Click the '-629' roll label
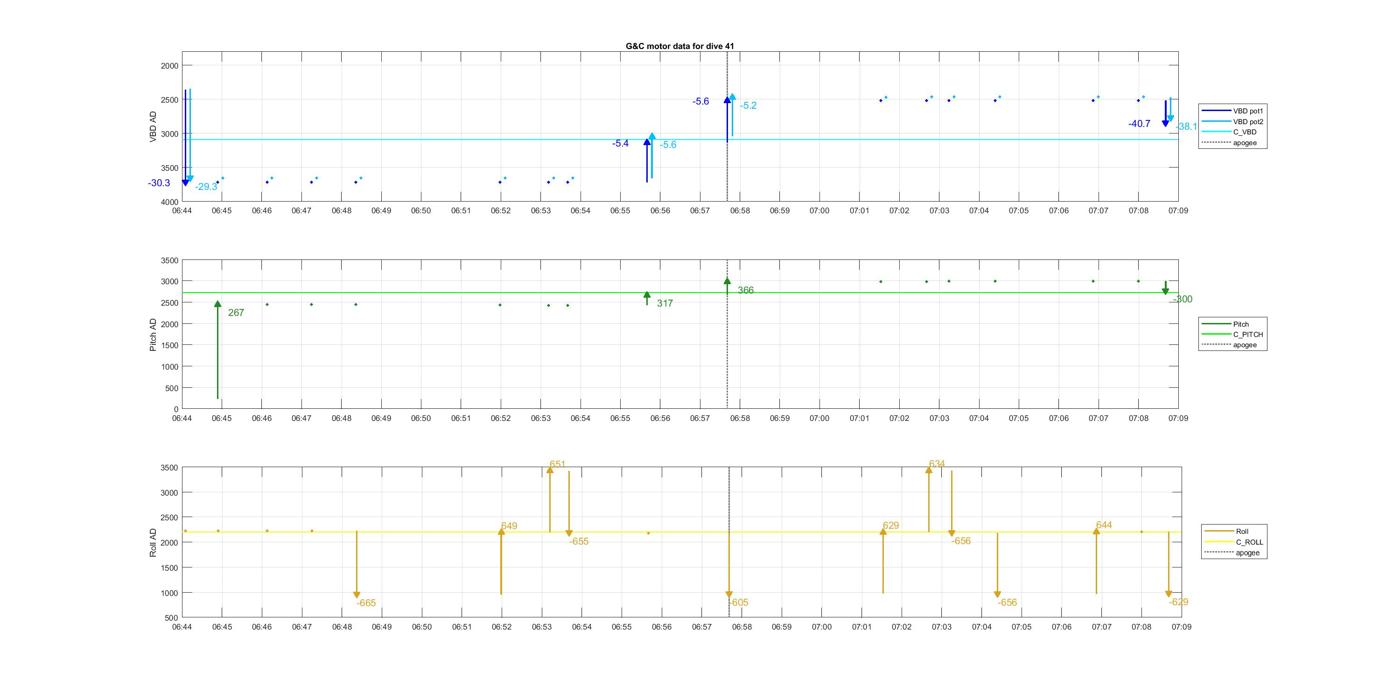The image size is (1400, 693). (x=1178, y=602)
